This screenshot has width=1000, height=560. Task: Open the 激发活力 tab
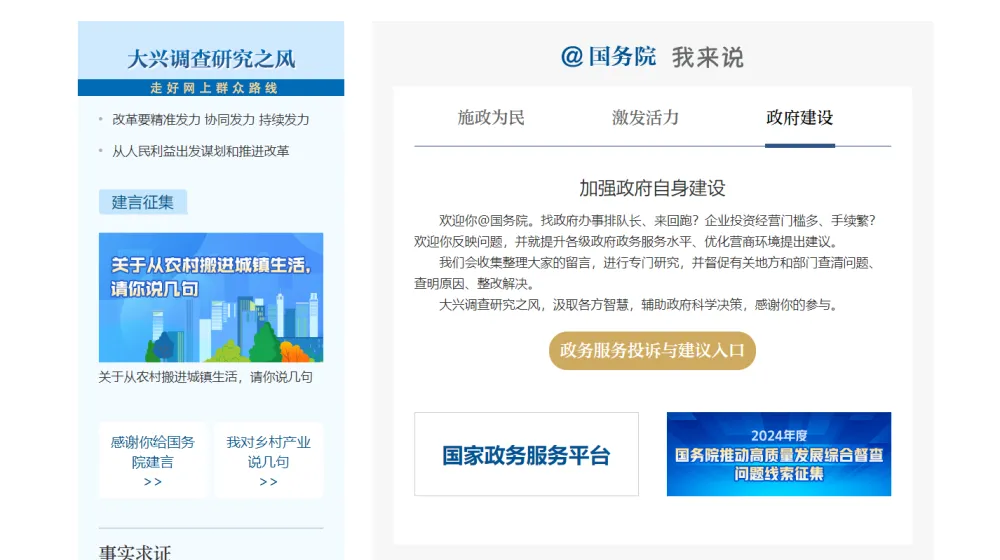pos(645,118)
